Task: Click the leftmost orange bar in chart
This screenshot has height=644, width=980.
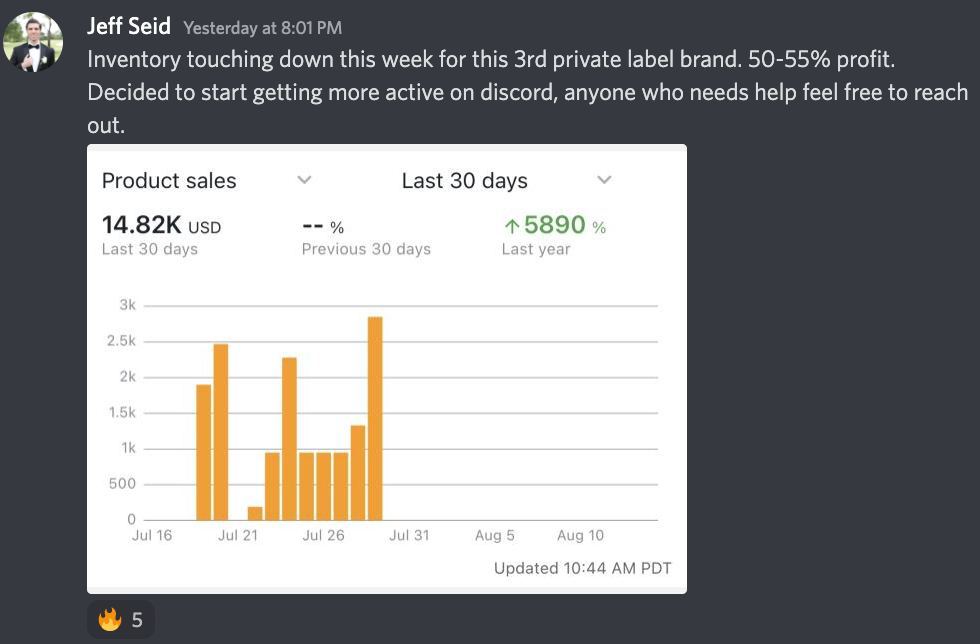Action: (203, 452)
